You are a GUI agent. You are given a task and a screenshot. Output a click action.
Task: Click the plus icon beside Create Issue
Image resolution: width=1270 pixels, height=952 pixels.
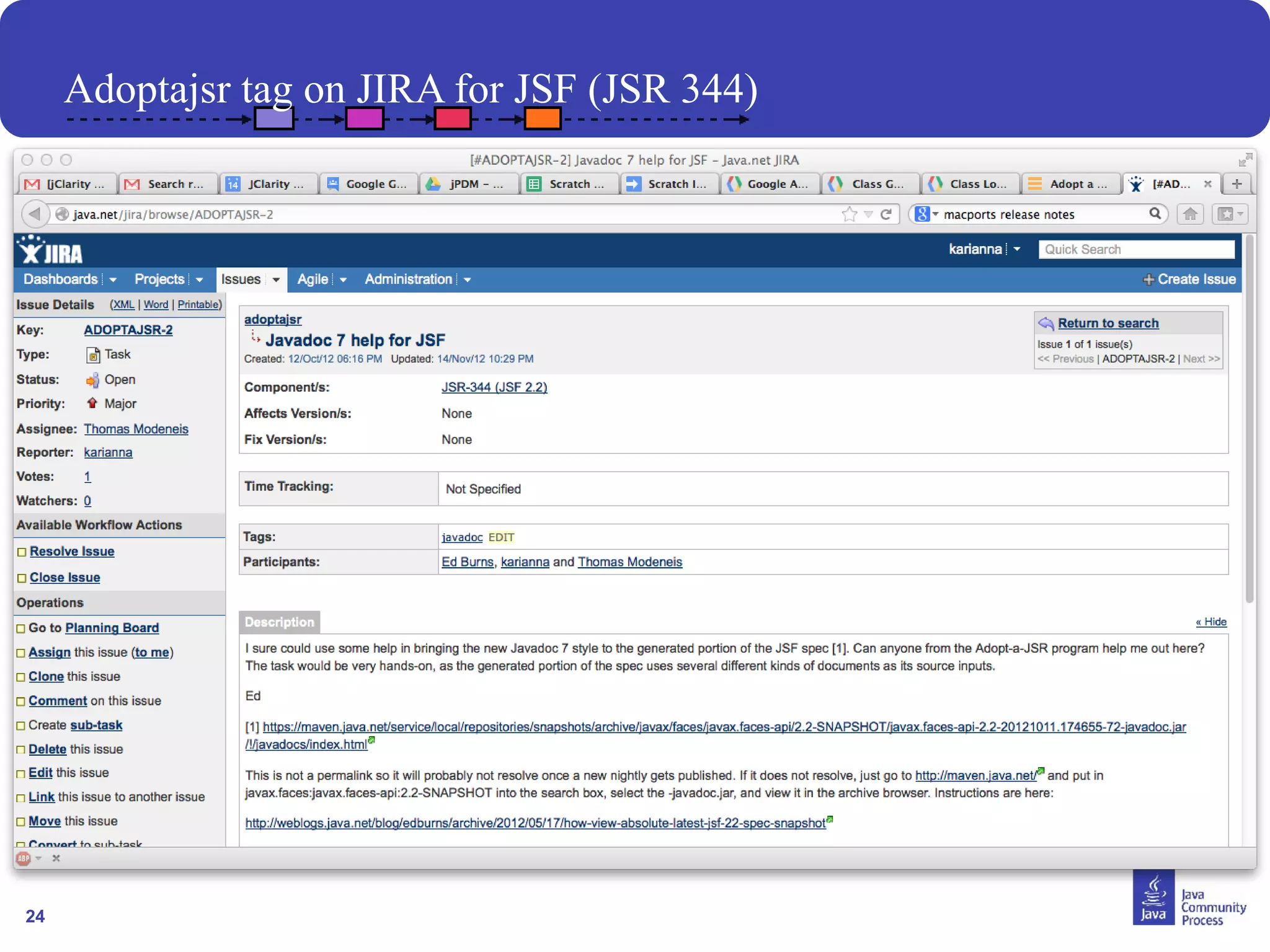[x=1148, y=280]
